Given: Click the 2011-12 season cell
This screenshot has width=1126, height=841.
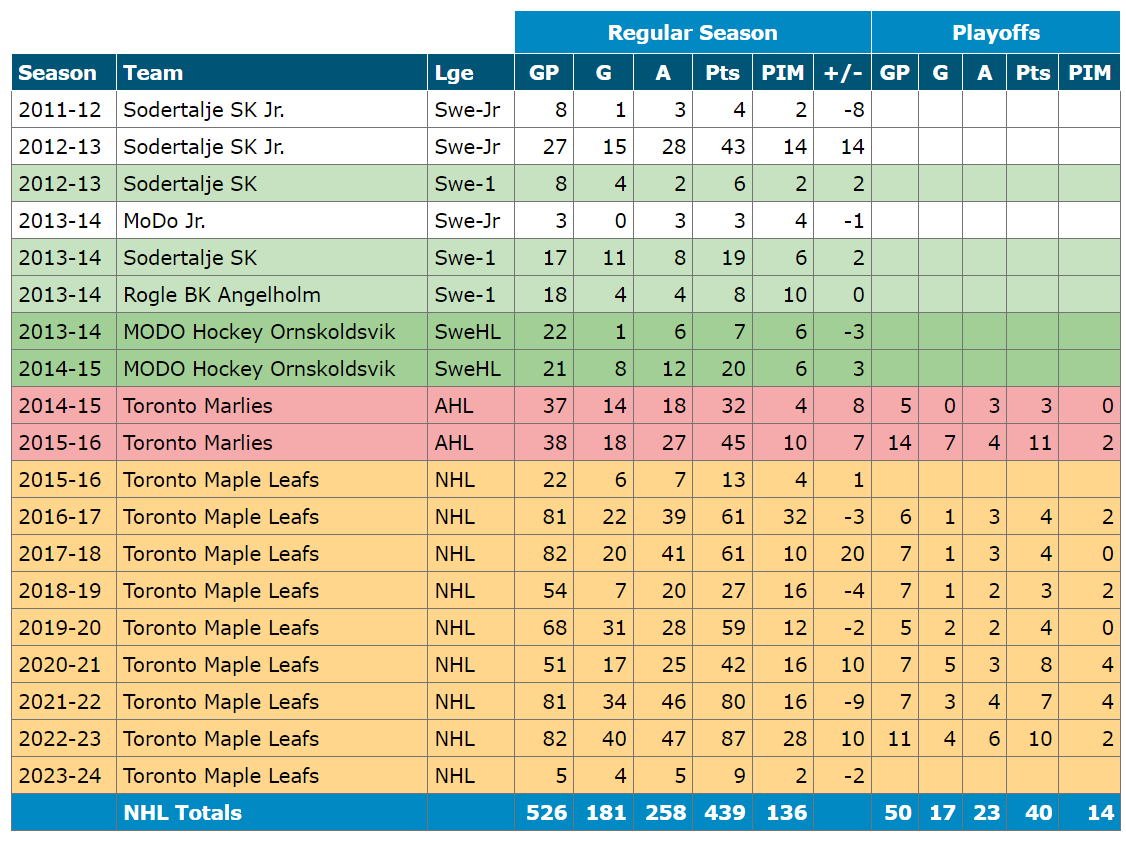Looking at the screenshot, I should click(60, 110).
